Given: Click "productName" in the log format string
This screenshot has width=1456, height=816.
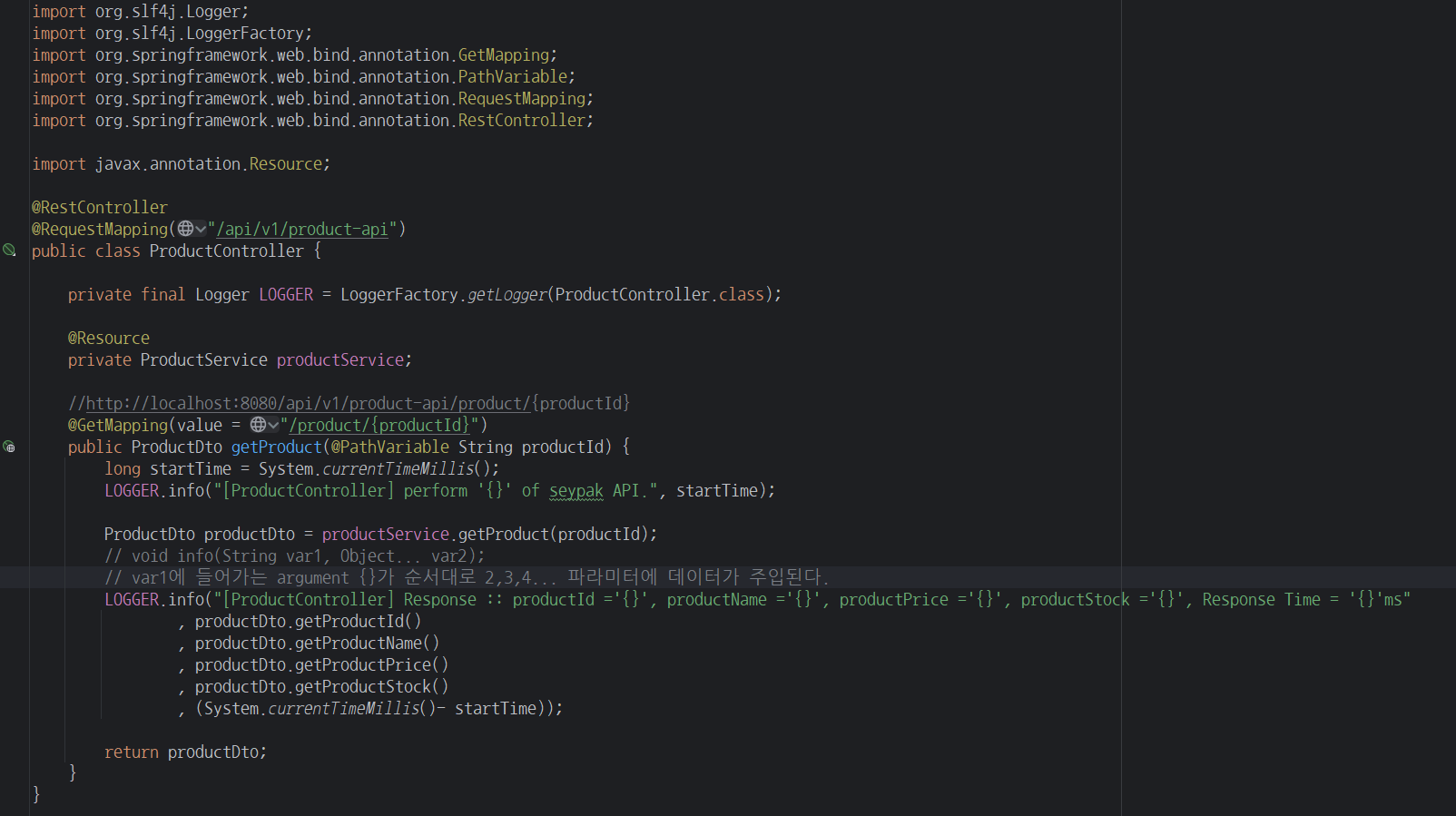Looking at the screenshot, I should (x=717, y=600).
